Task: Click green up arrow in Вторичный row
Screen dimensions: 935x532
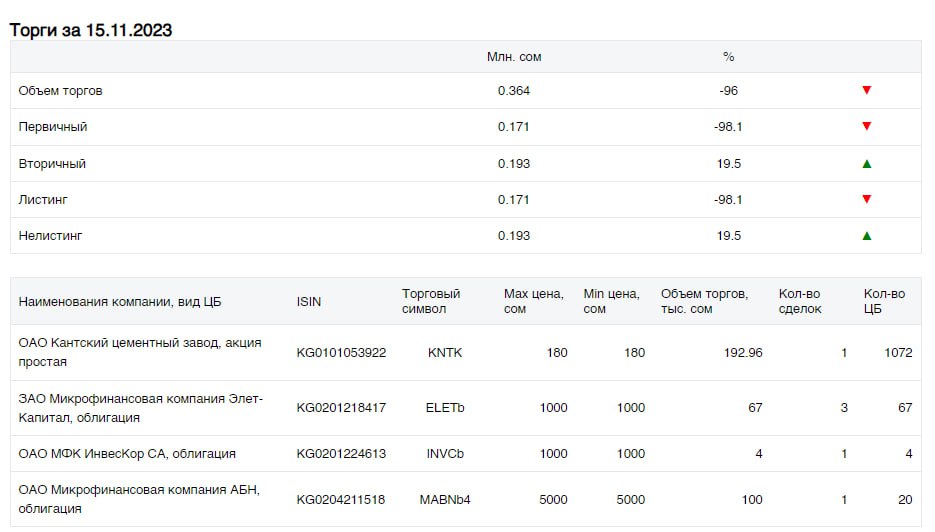Action: point(867,163)
